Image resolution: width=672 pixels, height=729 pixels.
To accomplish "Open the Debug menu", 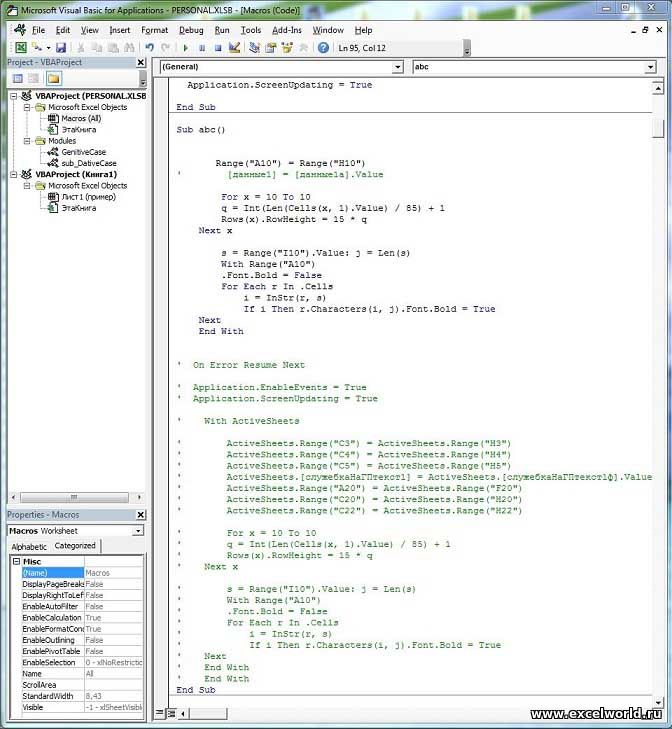I will (190, 30).
